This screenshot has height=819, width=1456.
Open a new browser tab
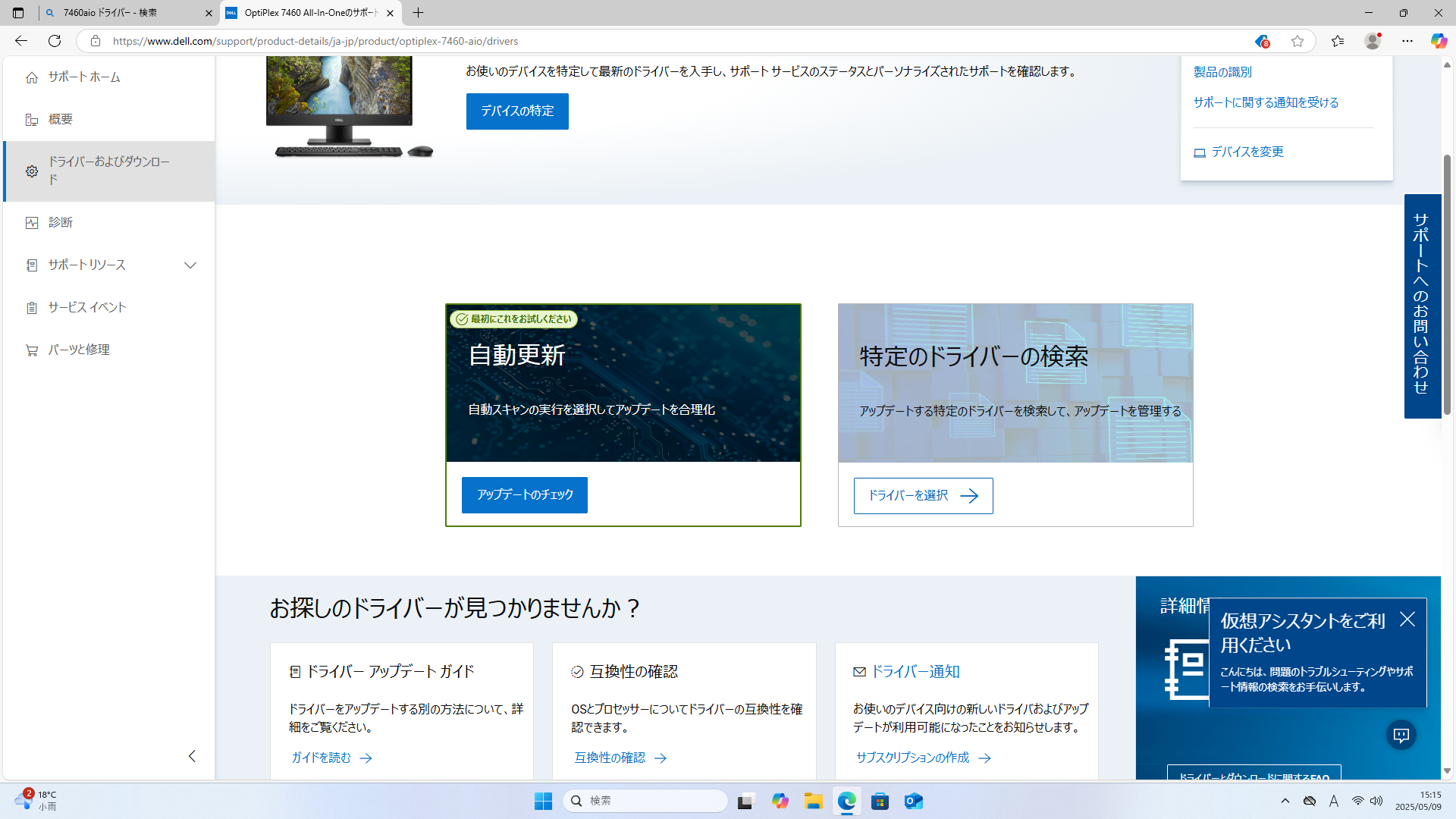(418, 13)
